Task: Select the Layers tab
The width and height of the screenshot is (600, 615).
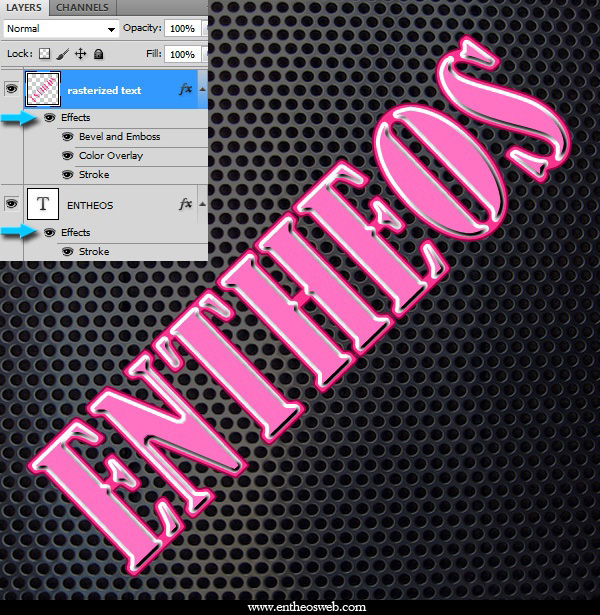Action: [24, 7]
